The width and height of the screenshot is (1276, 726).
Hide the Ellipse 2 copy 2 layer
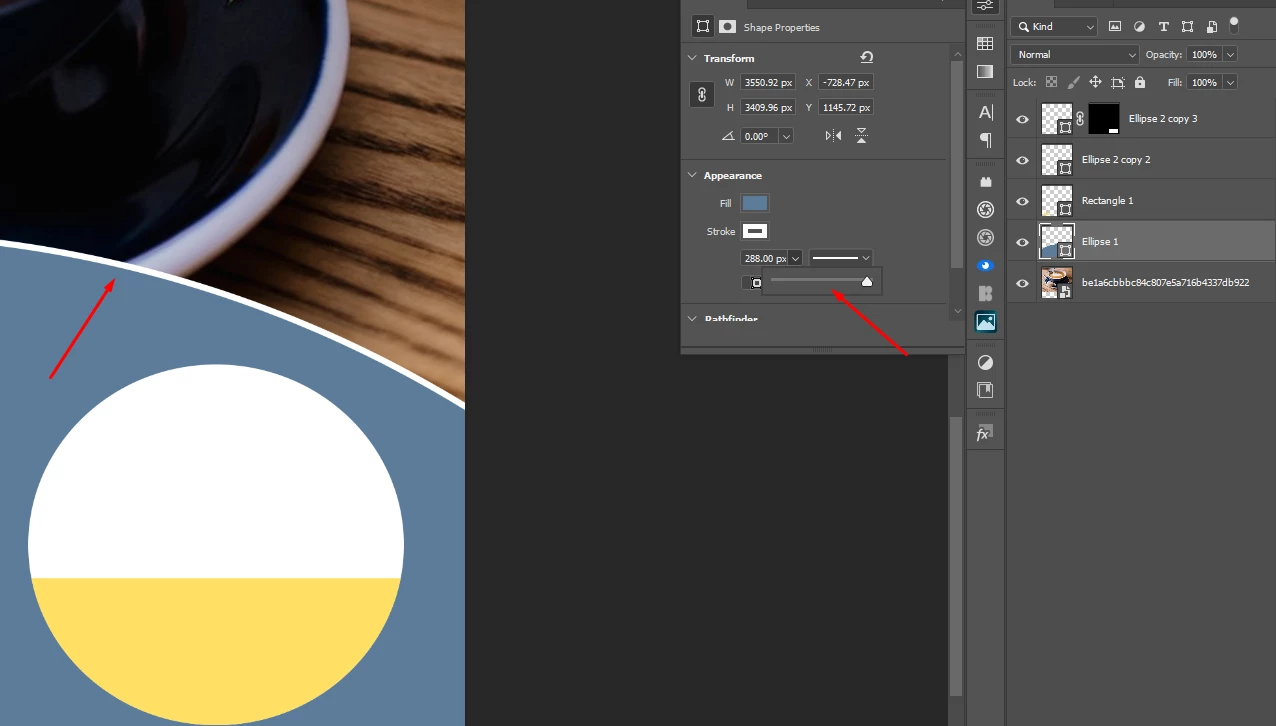pyautogui.click(x=1022, y=160)
